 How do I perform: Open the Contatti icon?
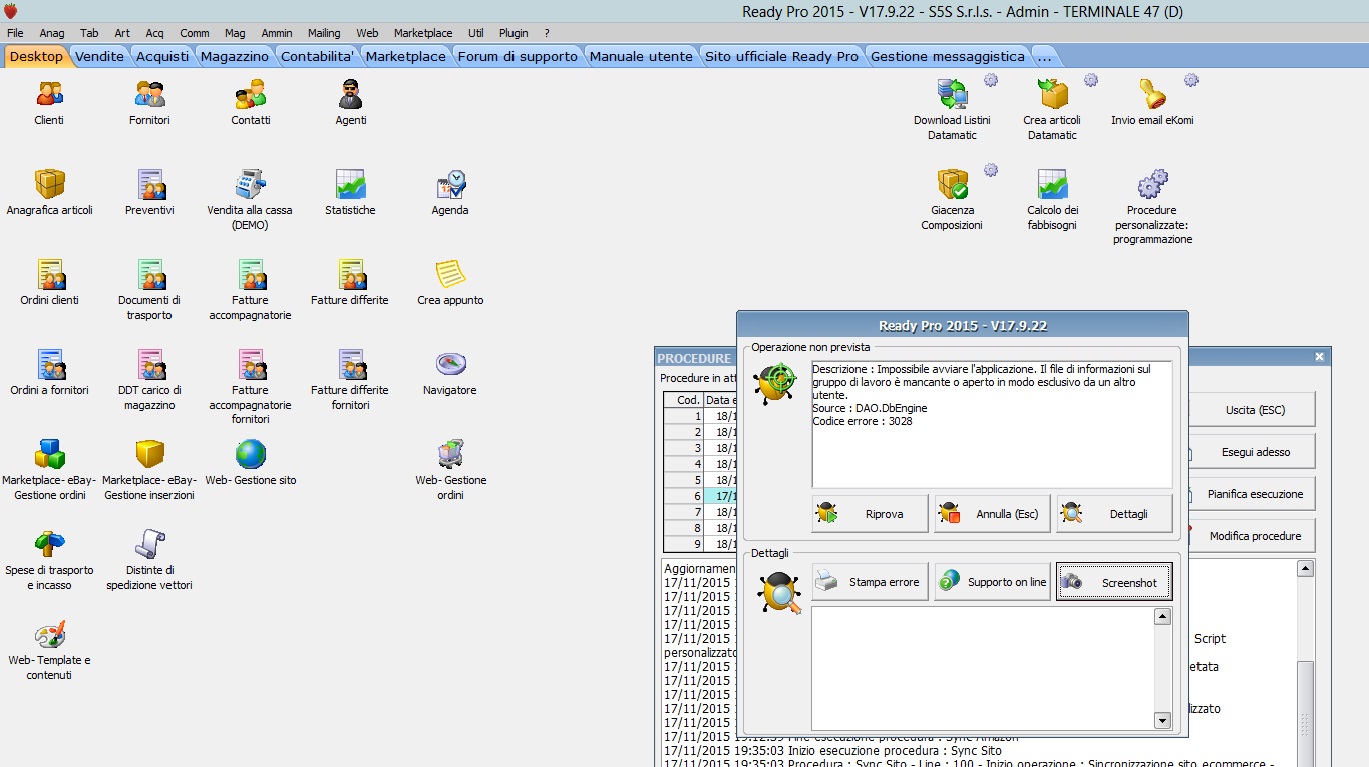[x=251, y=95]
